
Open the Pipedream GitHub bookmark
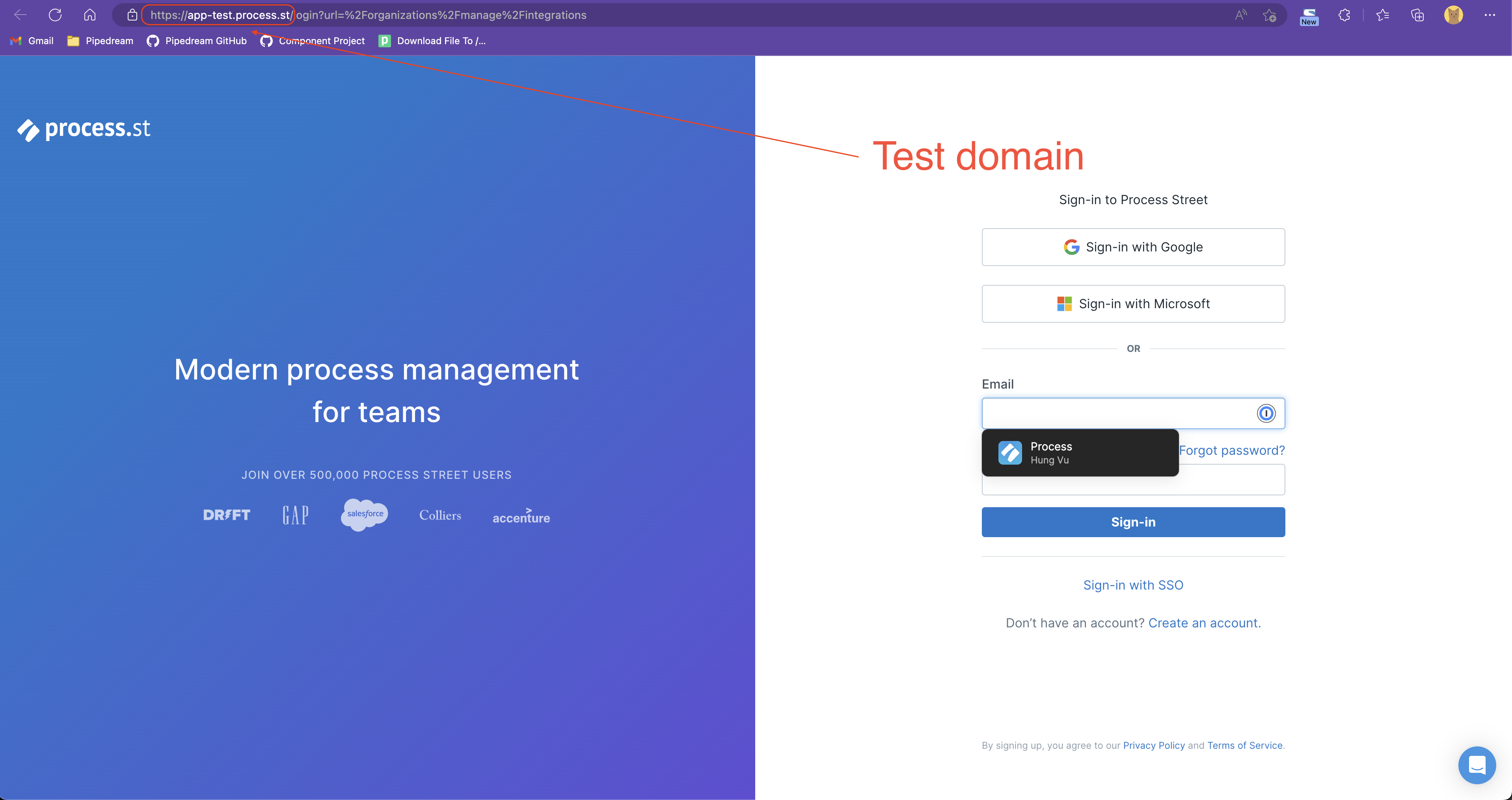coord(197,41)
